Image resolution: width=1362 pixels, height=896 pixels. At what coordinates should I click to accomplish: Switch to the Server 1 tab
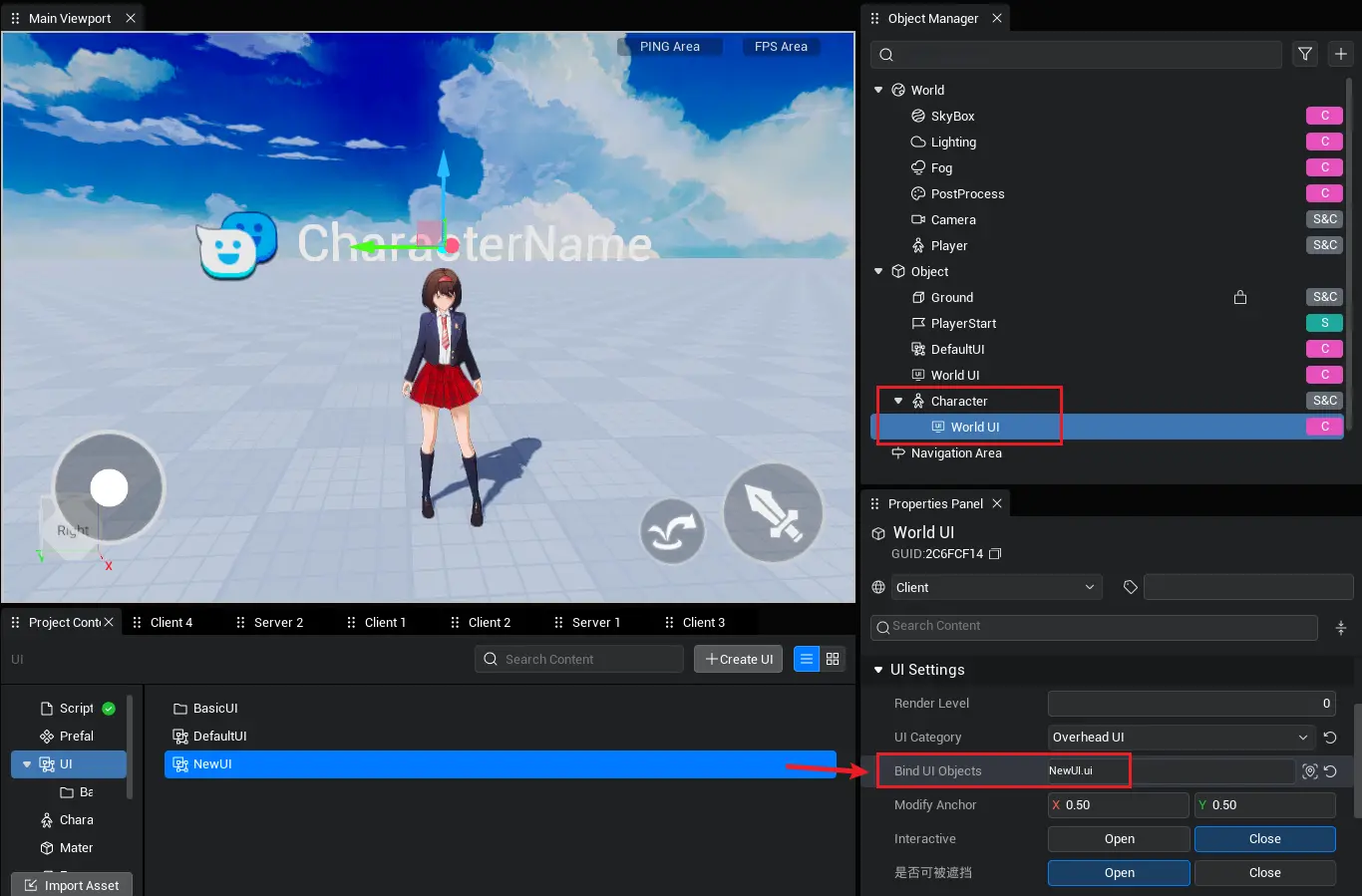[x=595, y=623]
